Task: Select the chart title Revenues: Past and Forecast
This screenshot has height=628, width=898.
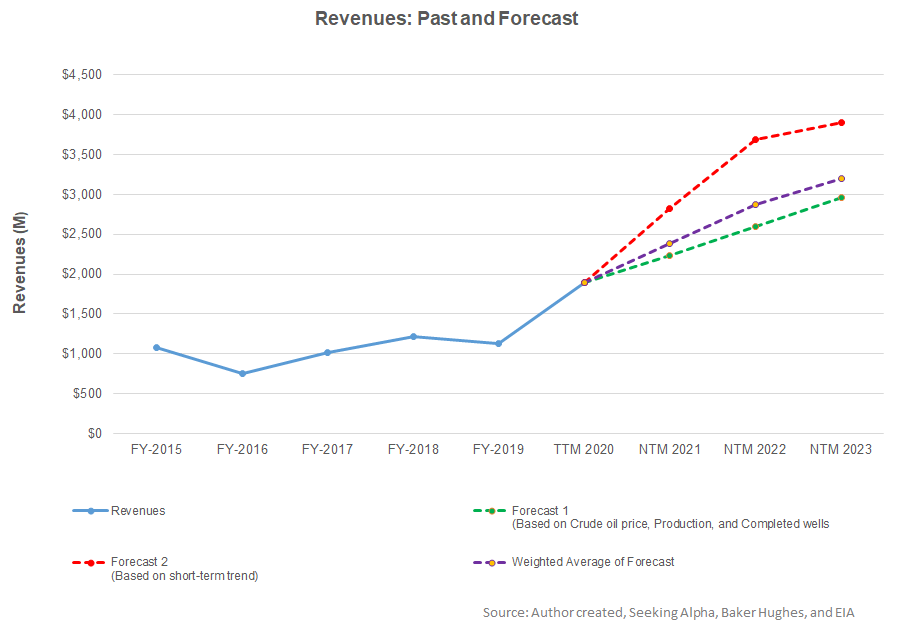Action: click(x=446, y=18)
